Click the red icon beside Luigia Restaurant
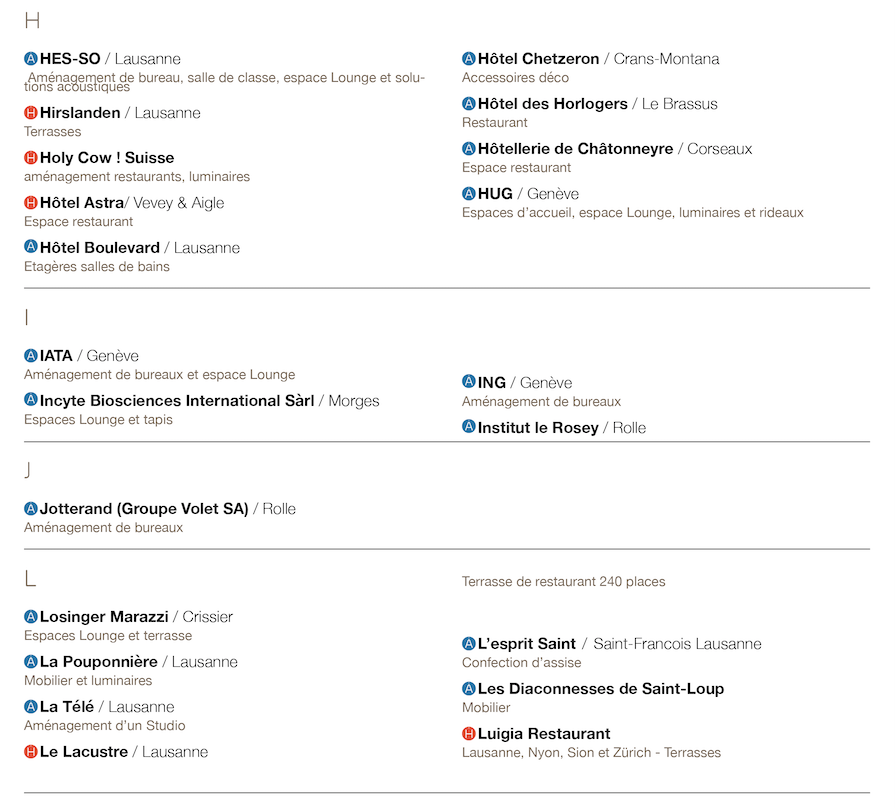 (469, 733)
